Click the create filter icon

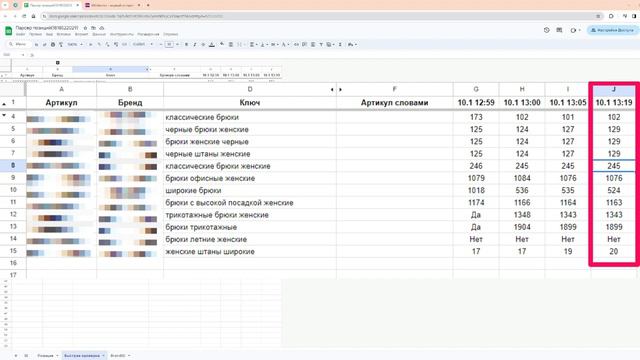[x=321, y=44]
